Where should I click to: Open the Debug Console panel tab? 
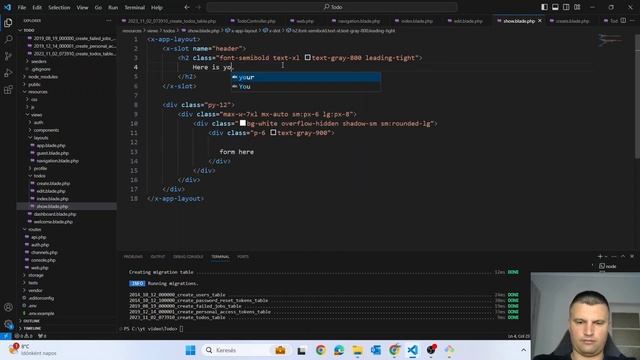tap(188, 257)
